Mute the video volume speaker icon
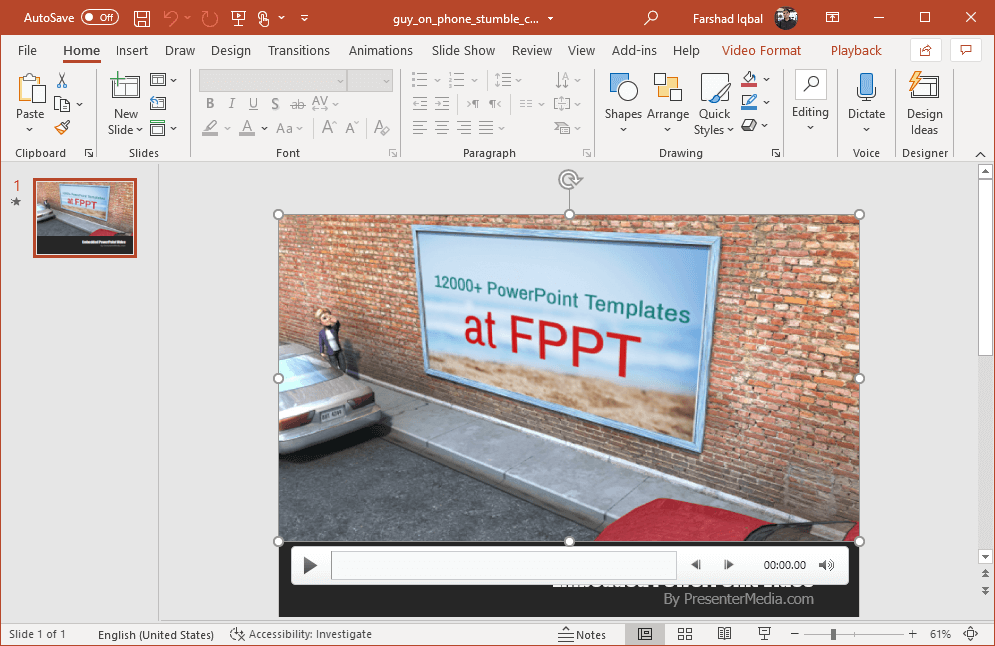 point(827,565)
